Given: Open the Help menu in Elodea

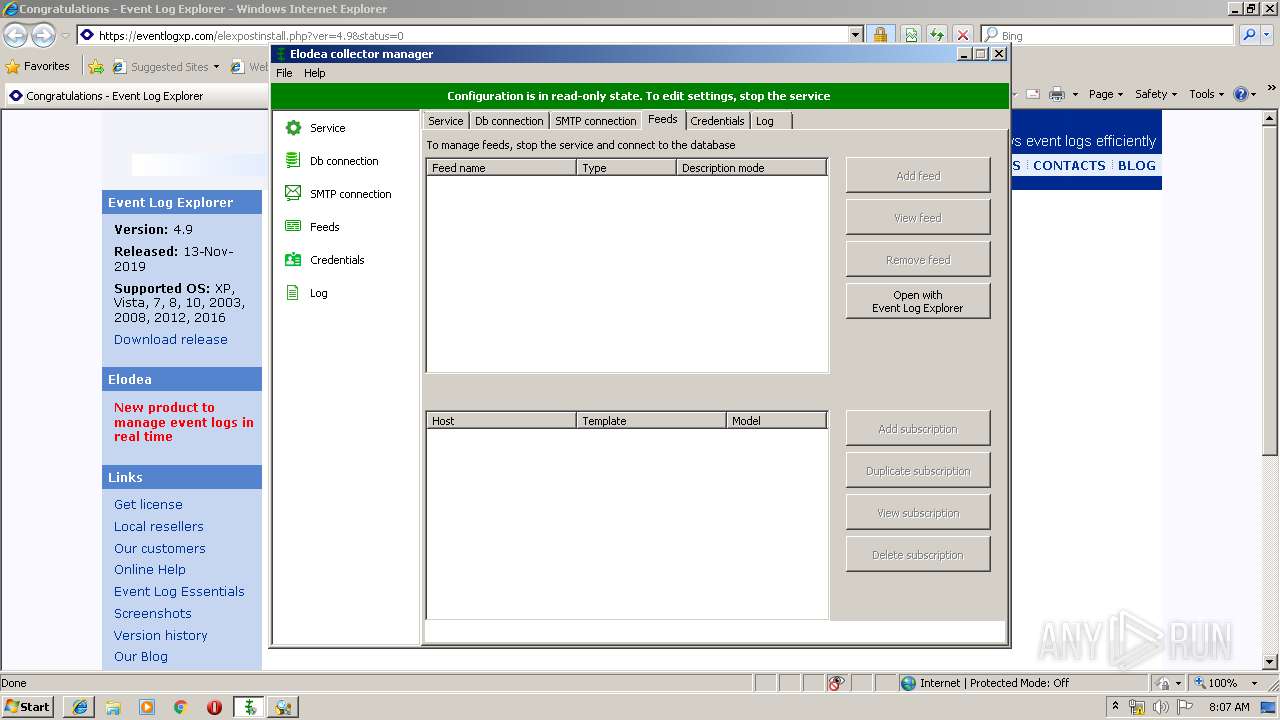Looking at the screenshot, I should pyautogui.click(x=315, y=73).
